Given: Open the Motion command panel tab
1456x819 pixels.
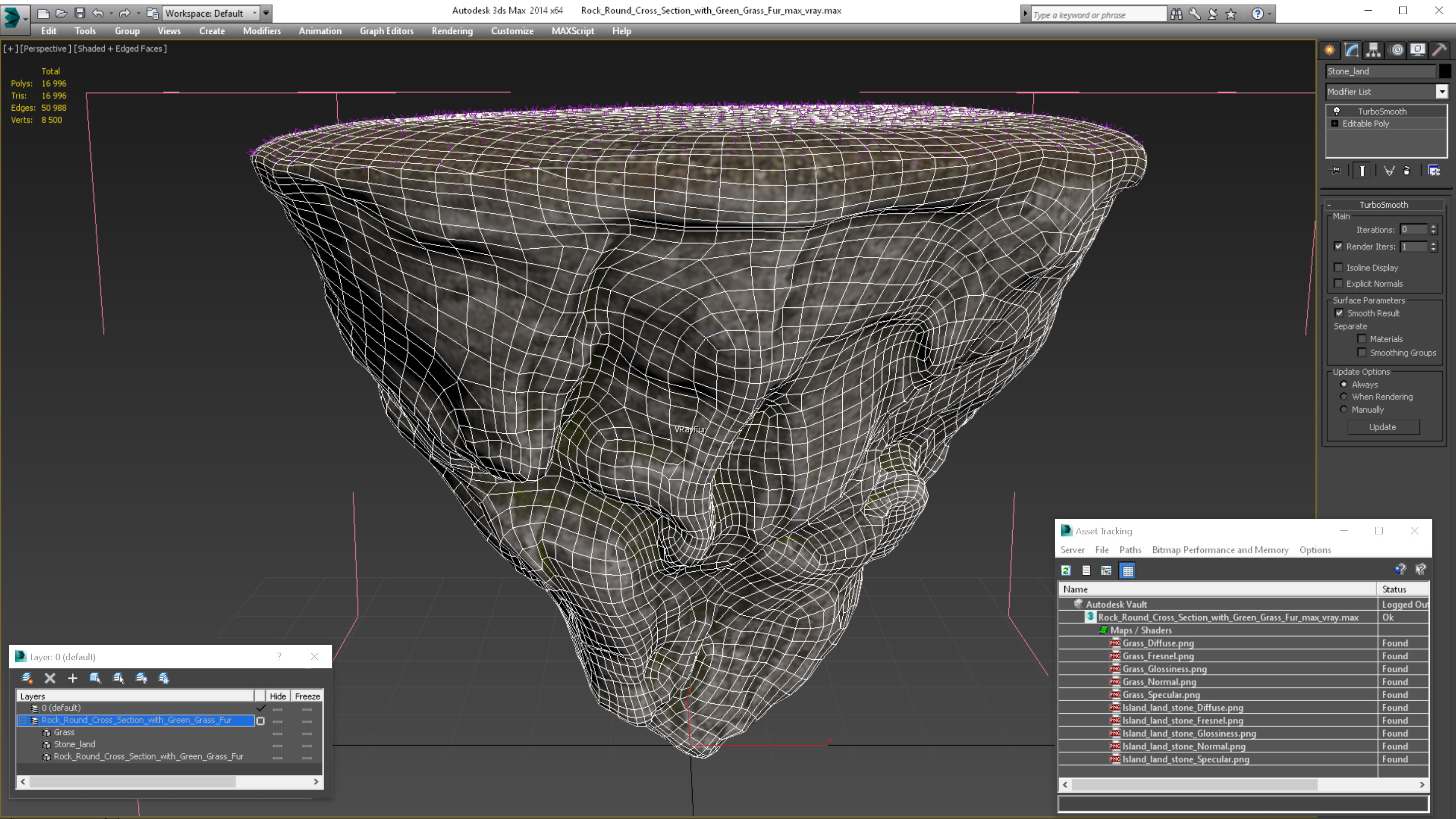Looking at the screenshot, I should (1396, 51).
